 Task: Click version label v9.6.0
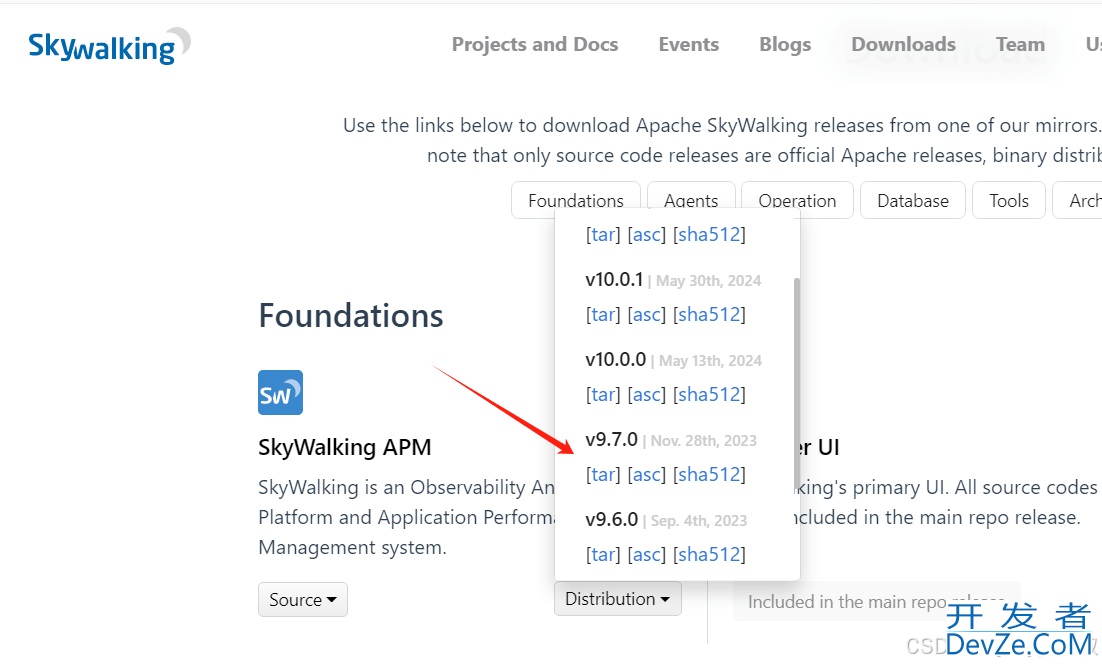point(611,520)
